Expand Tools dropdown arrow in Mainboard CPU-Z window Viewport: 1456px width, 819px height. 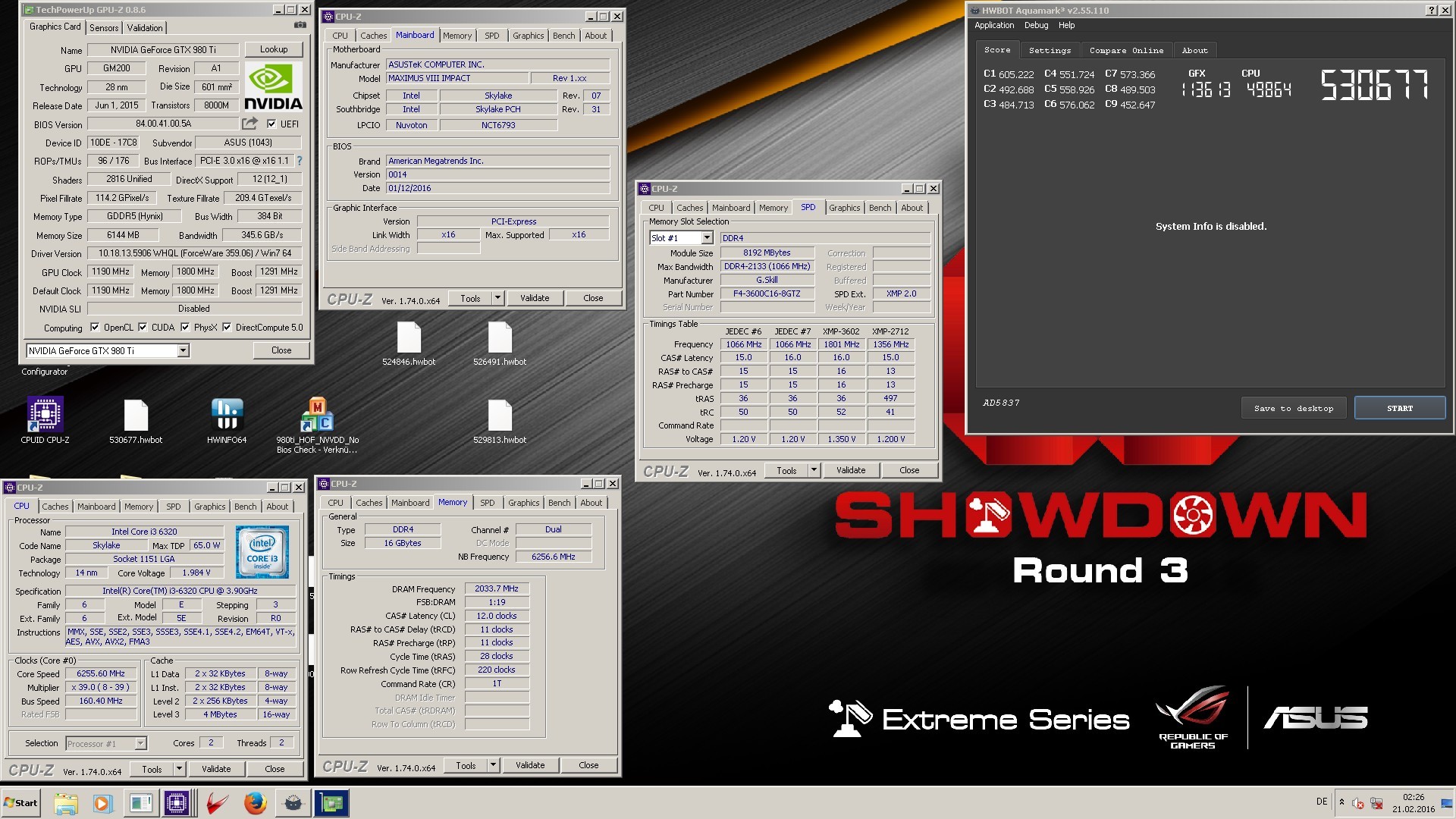click(498, 298)
